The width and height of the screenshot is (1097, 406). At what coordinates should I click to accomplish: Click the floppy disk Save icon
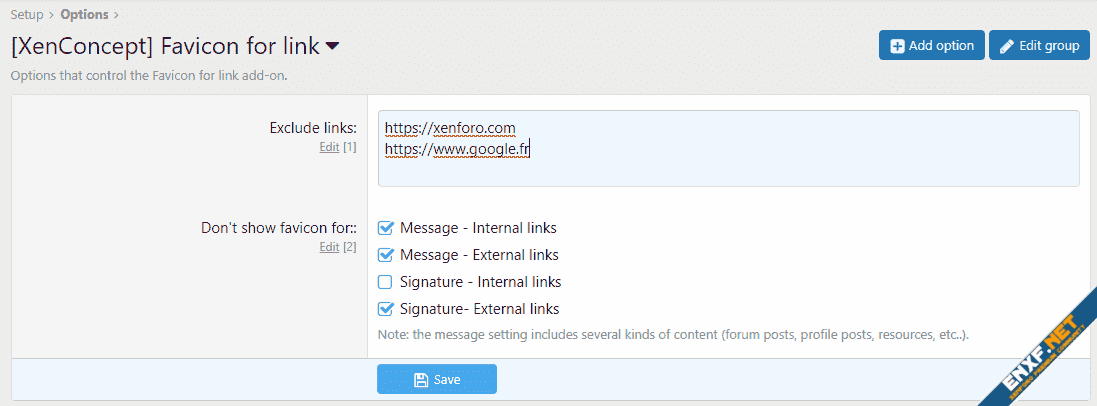click(421, 380)
